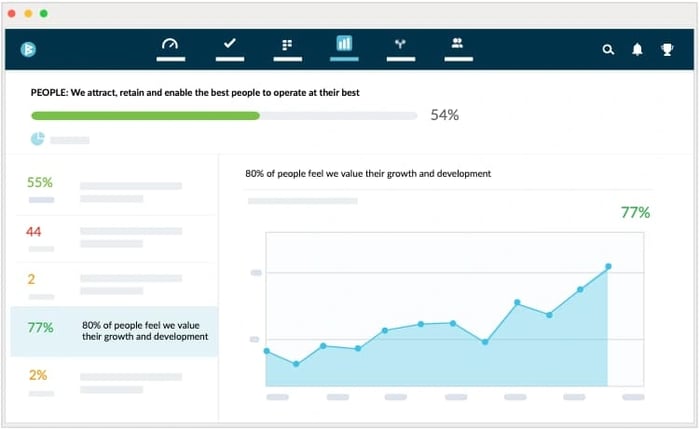Click the search magnifier icon
700x430 pixels.
point(608,49)
